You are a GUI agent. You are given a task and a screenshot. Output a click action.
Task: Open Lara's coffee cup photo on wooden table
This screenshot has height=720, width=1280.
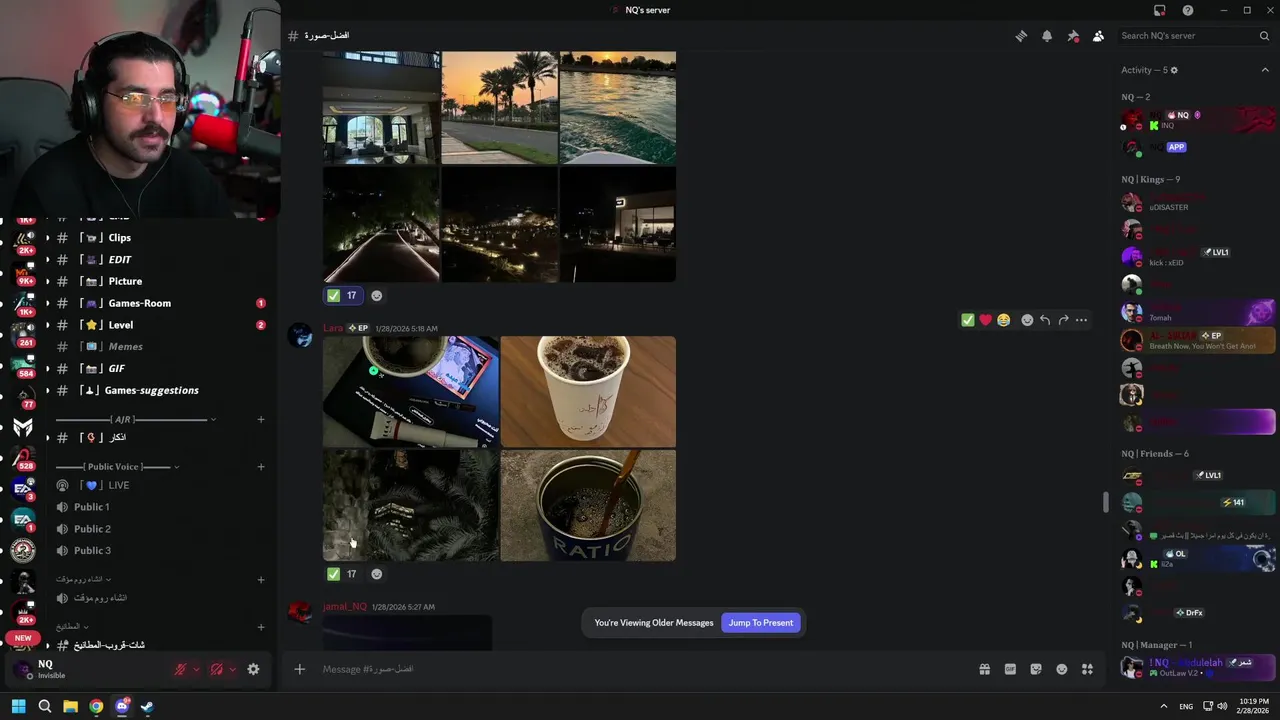click(588, 392)
